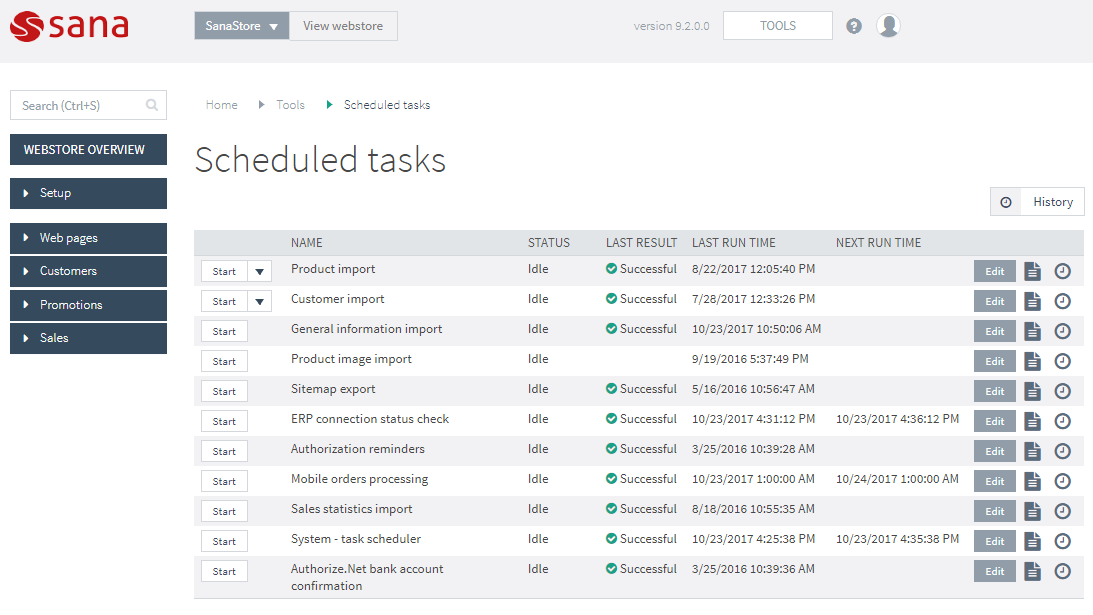
Task: Click the user profile icon
Action: point(888,25)
